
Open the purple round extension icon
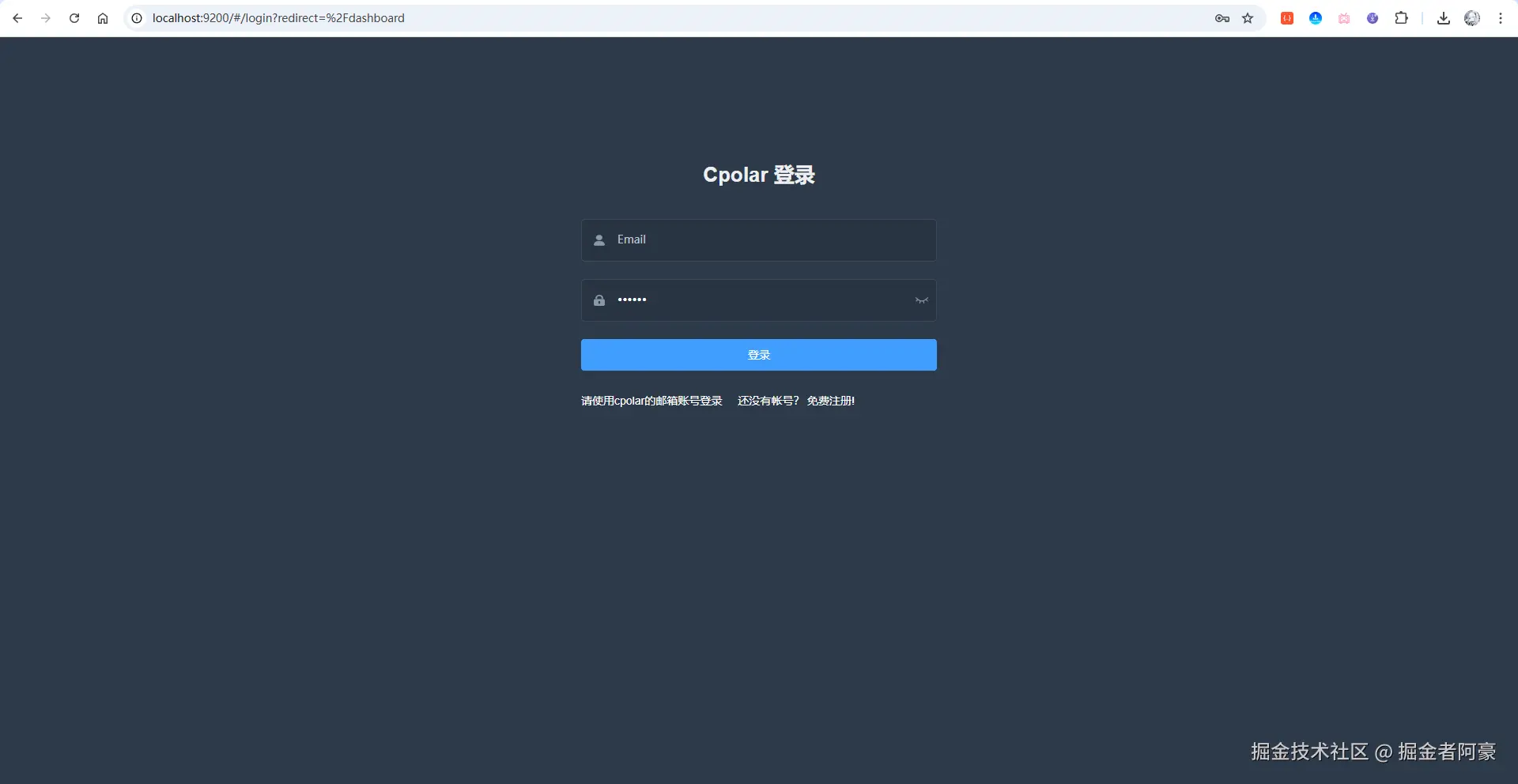[x=1373, y=18]
